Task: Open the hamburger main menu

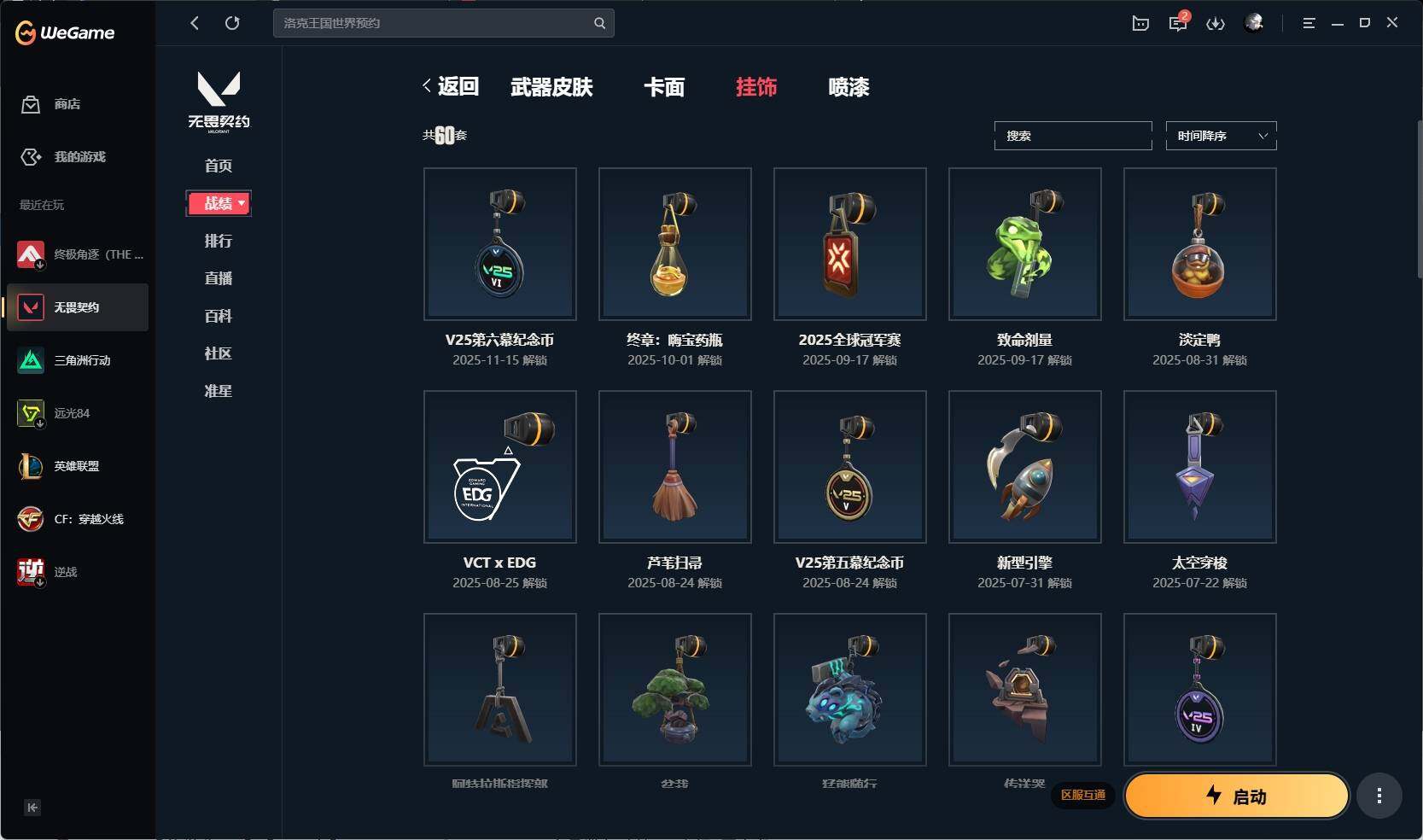Action: click(1309, 23)
